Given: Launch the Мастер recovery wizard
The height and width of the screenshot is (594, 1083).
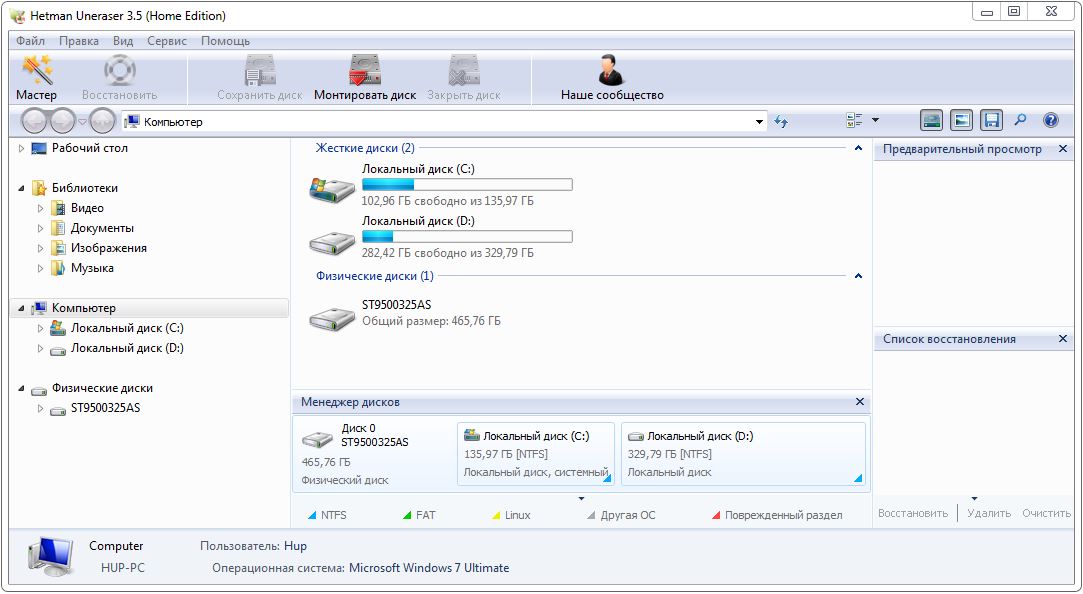Looking at the screenshot, I should tap(36, 79).
